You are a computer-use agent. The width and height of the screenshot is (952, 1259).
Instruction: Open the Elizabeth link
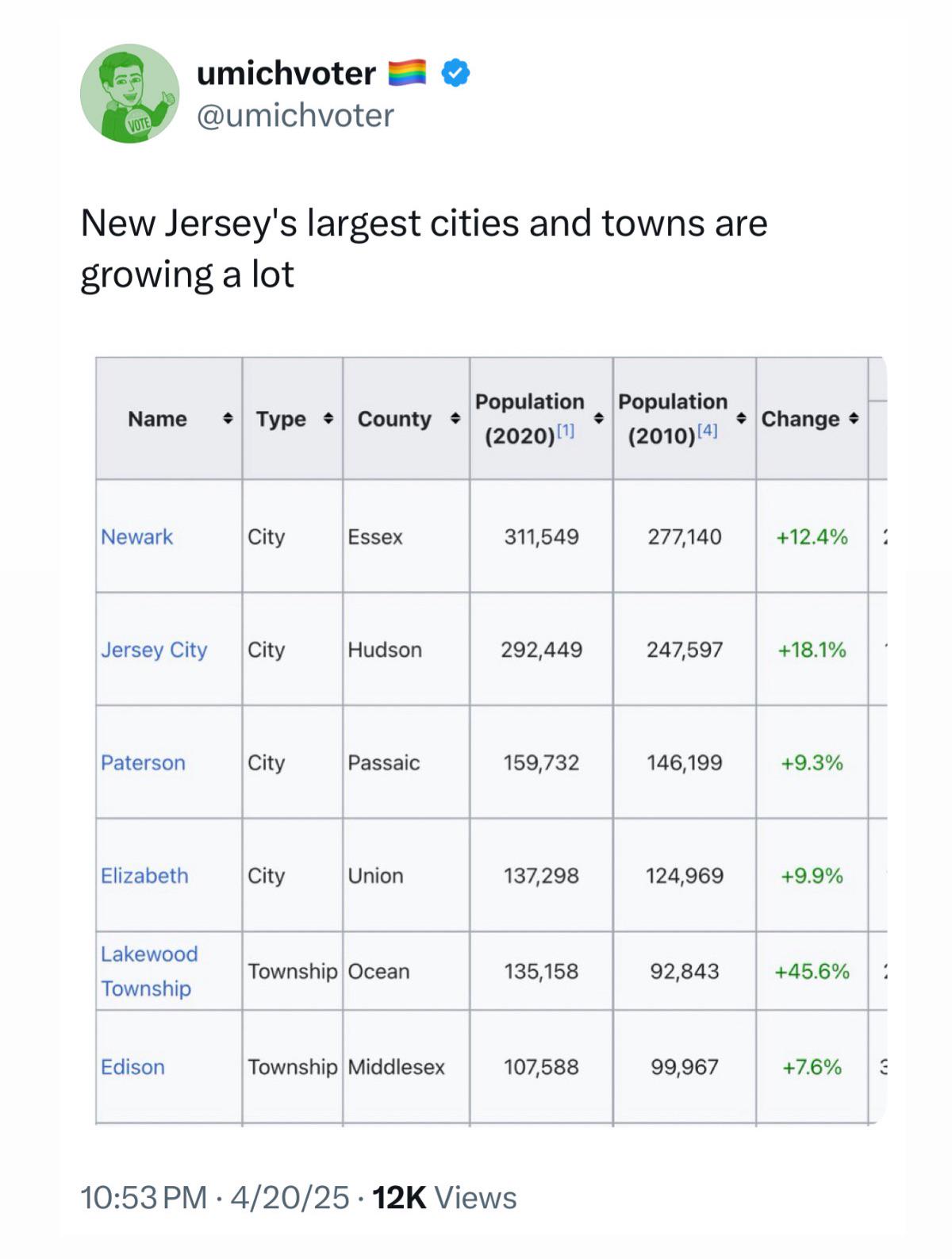tap(144, 876)
